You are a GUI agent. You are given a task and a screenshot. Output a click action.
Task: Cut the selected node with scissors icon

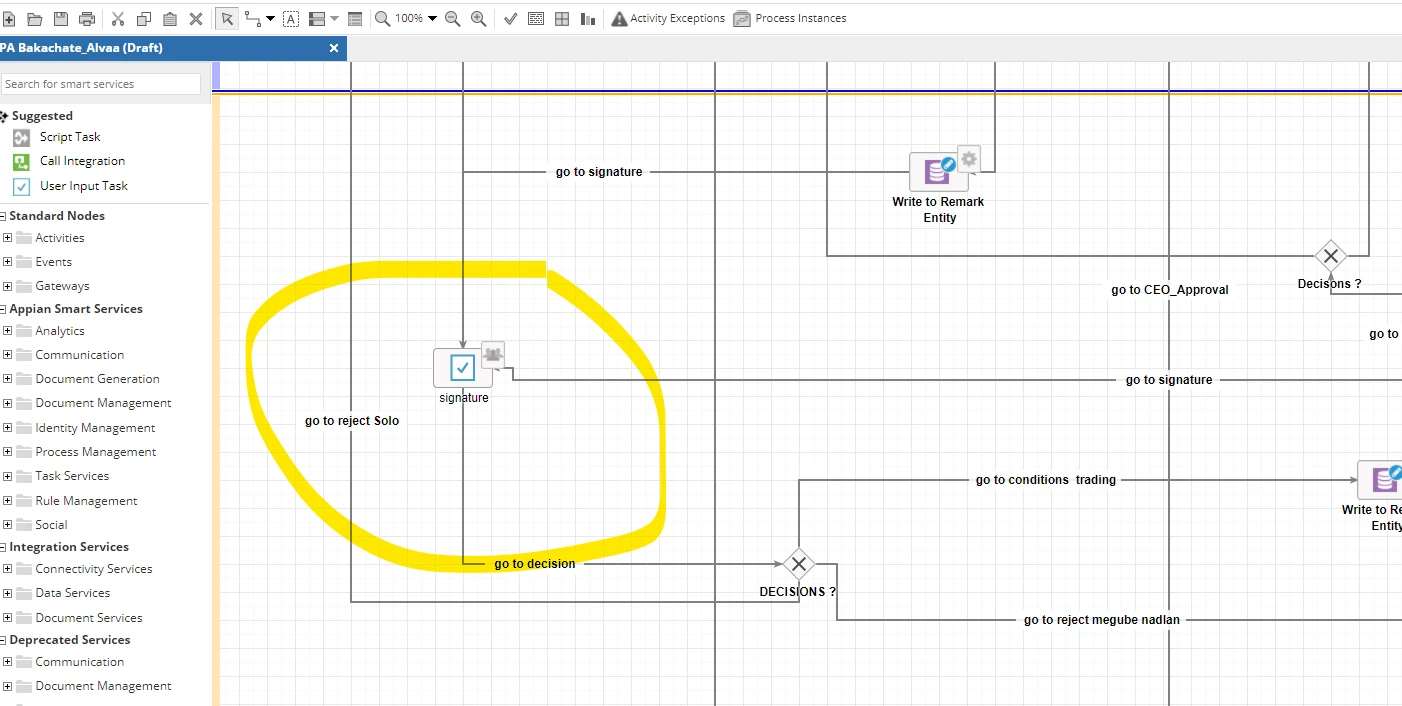click(118, 18)
